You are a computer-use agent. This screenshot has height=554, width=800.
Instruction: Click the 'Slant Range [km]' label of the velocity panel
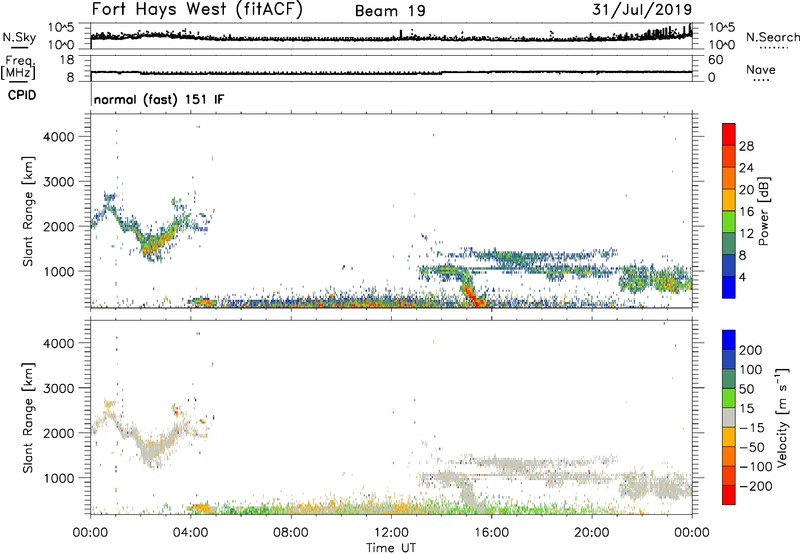coord(28,417)
